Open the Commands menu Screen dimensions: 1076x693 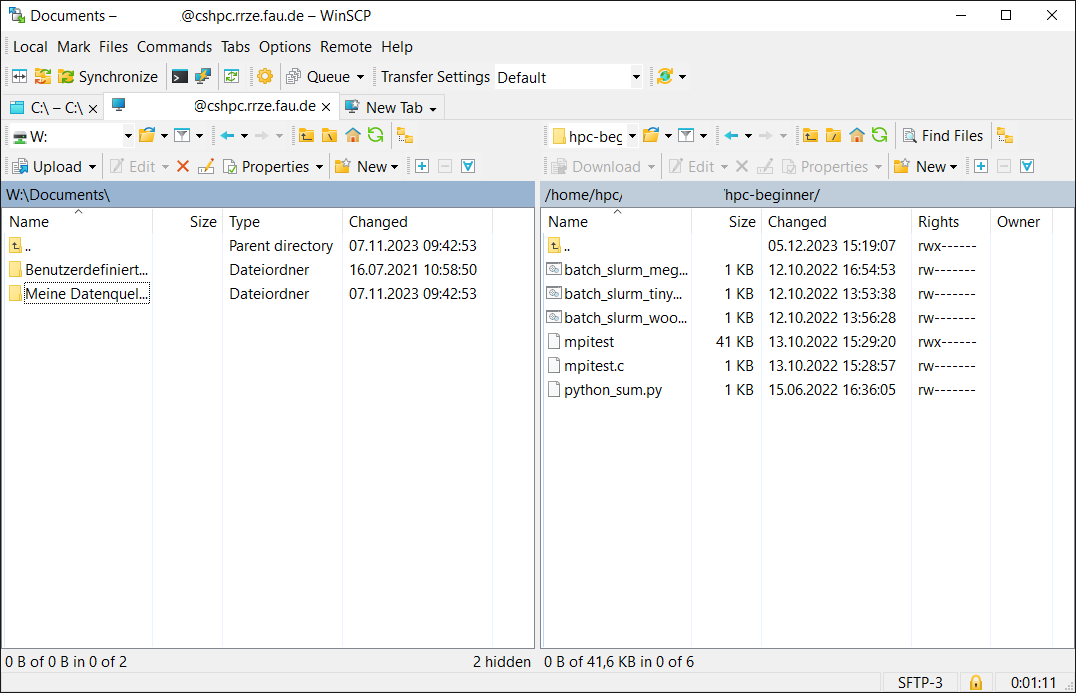(174, 47)
